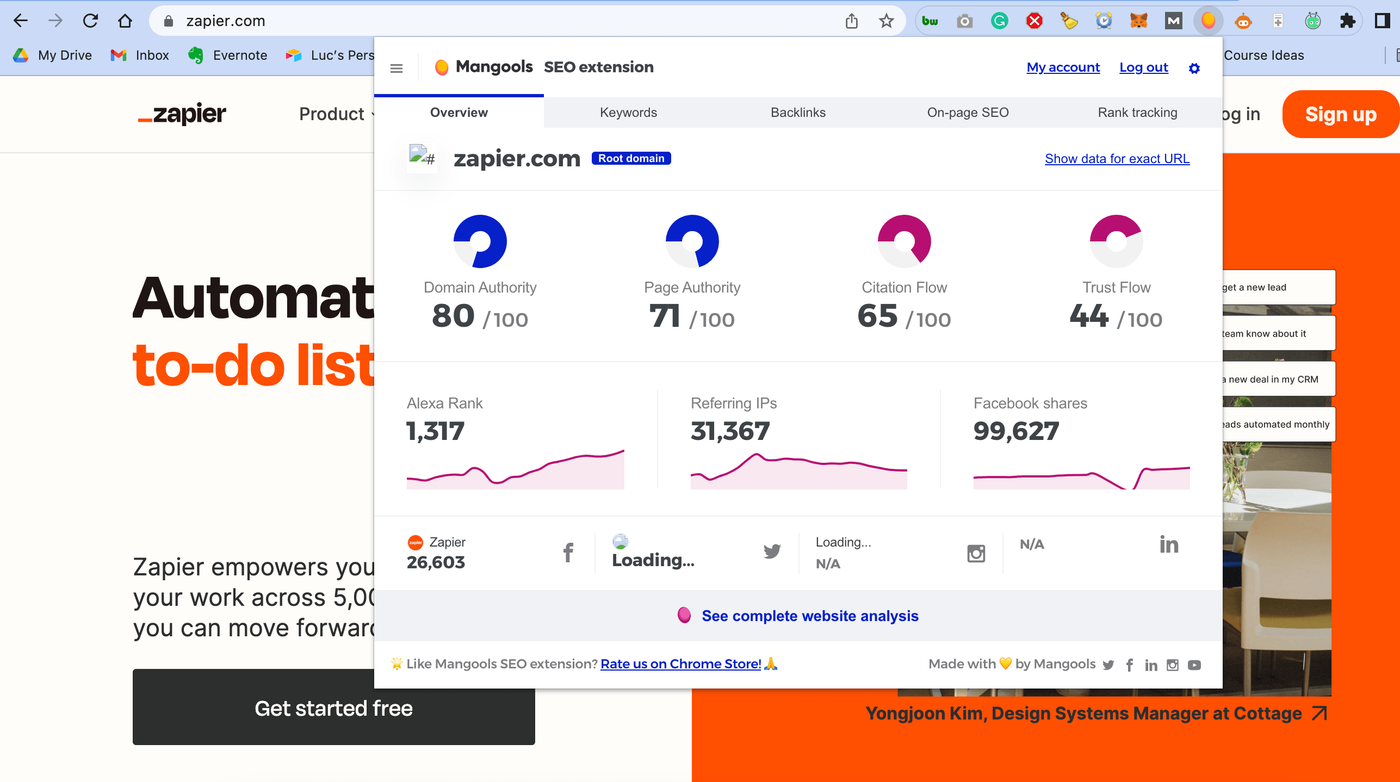Open the Course Ideas bookmark
This screenshot has width=1400, height=782.
[1264, 55]
